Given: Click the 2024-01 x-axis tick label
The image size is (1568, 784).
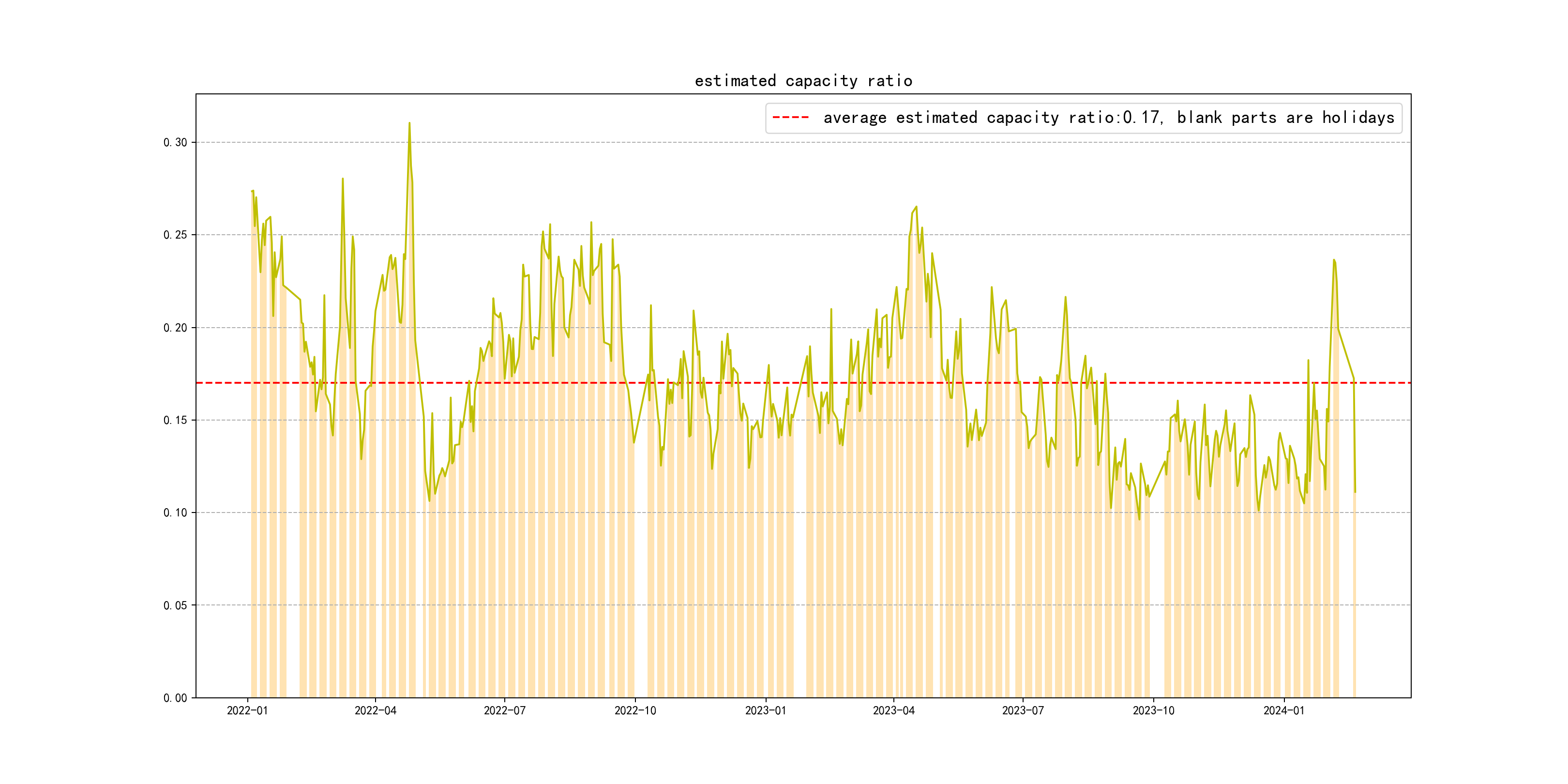Looking at the screenshot, I should [1284, 710].
